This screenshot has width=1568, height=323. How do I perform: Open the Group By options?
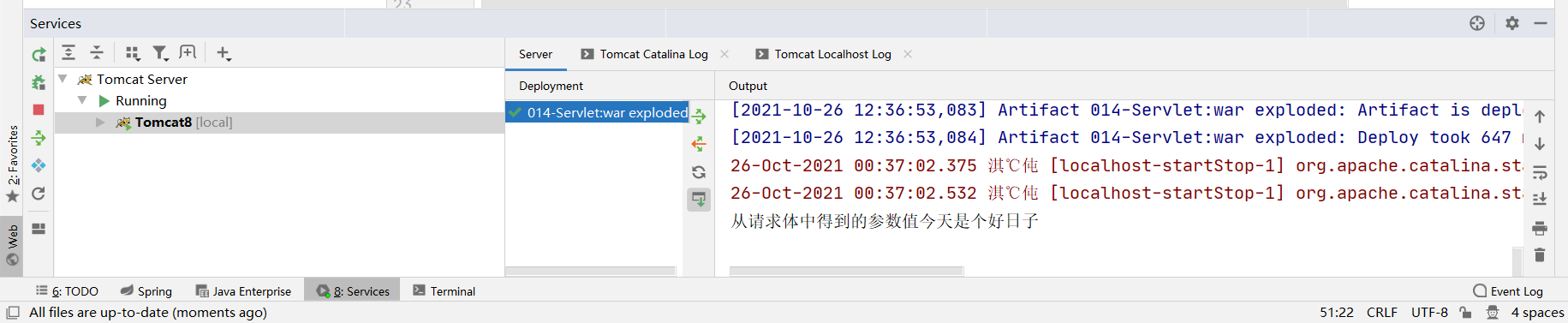133,53
